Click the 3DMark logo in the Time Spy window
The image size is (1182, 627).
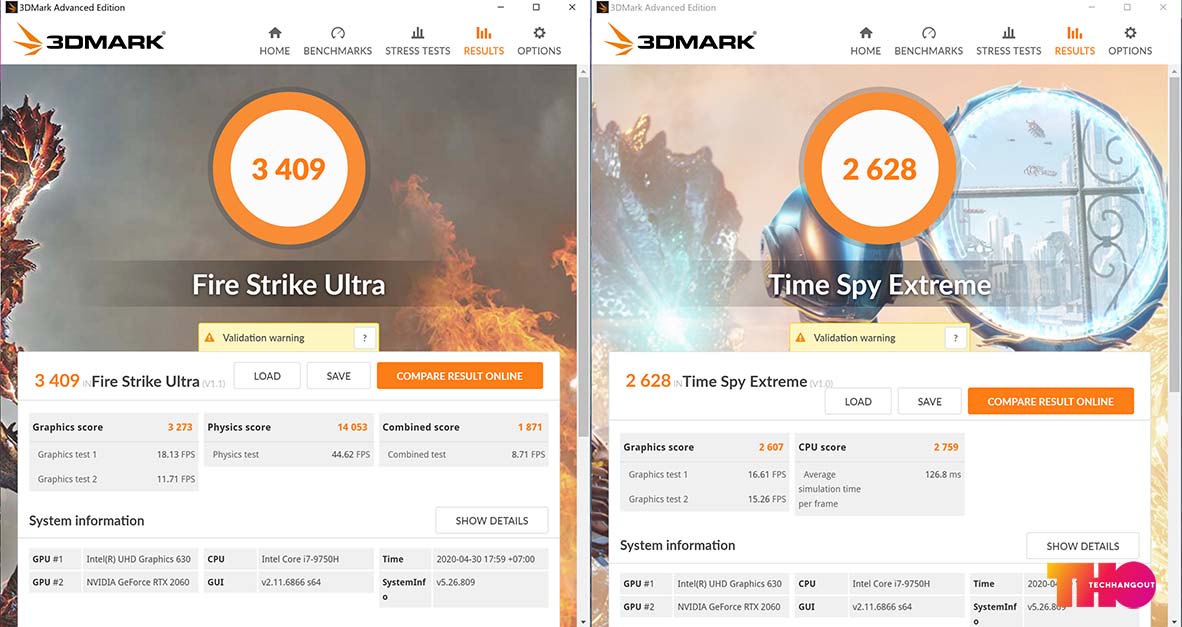click(x=680, y=39)
